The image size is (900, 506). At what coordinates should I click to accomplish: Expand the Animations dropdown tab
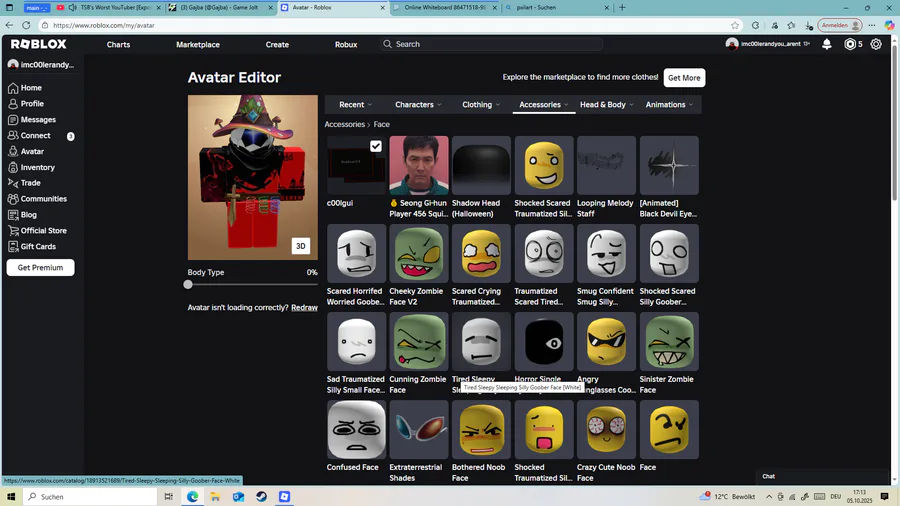tap(669, 104)
